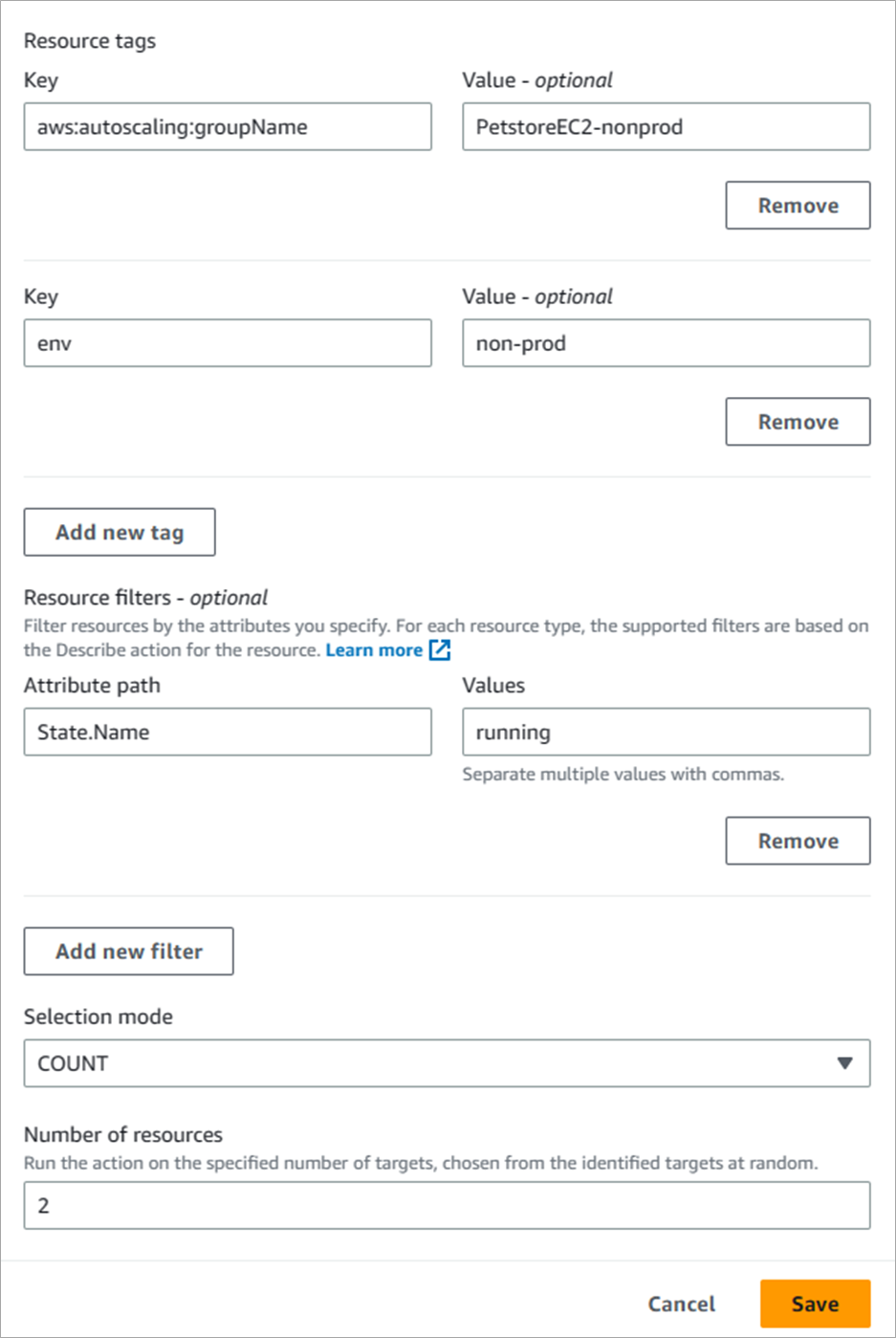This screenshot has height=1338, width=896.
Task: Click the Add new tag button
Action: click(x=120, y=532)
